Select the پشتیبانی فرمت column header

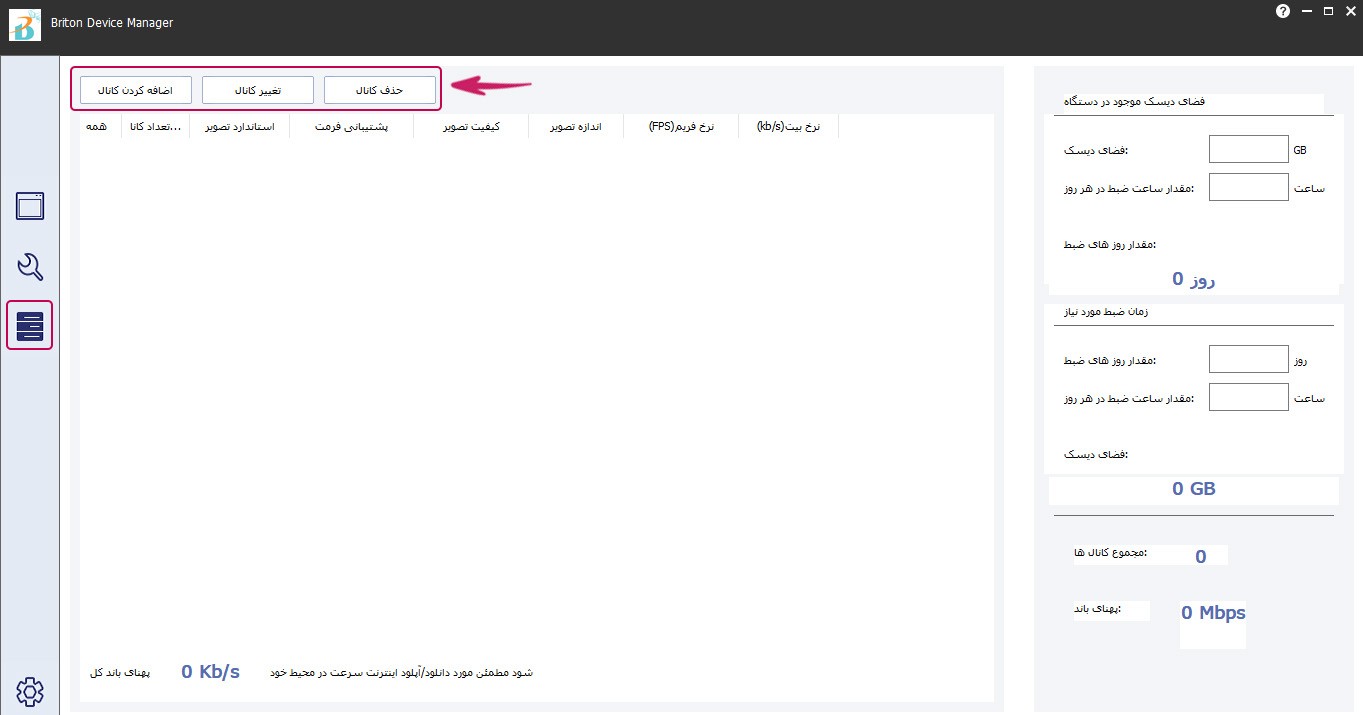(351, 127)
